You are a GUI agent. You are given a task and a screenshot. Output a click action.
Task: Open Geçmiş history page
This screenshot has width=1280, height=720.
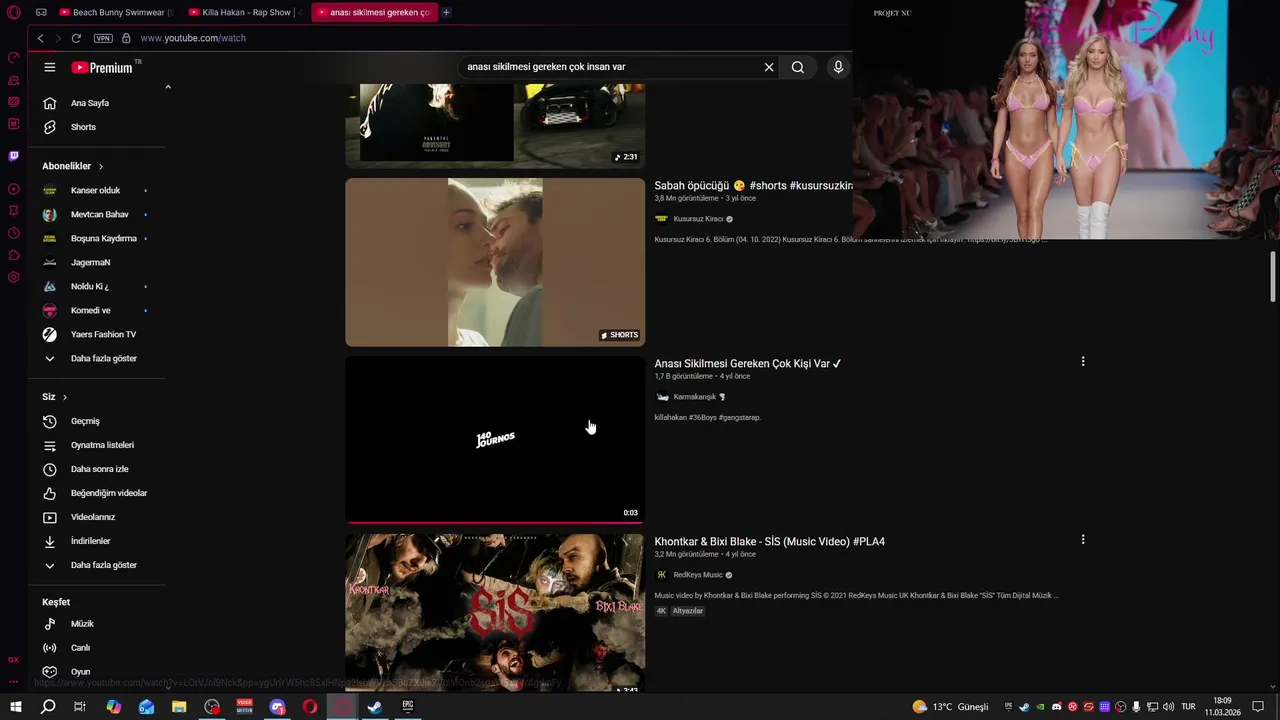97,421
